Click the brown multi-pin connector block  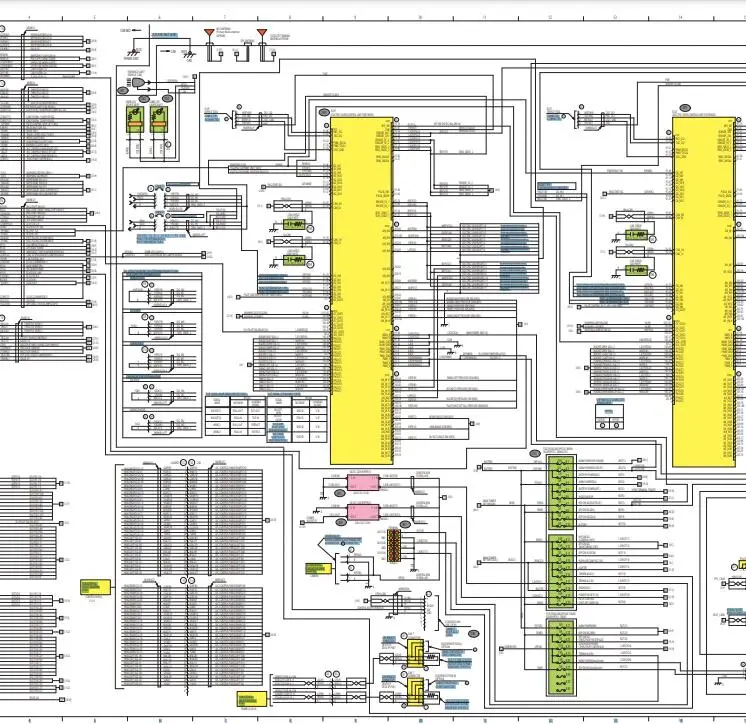click(x=394, y=545)
